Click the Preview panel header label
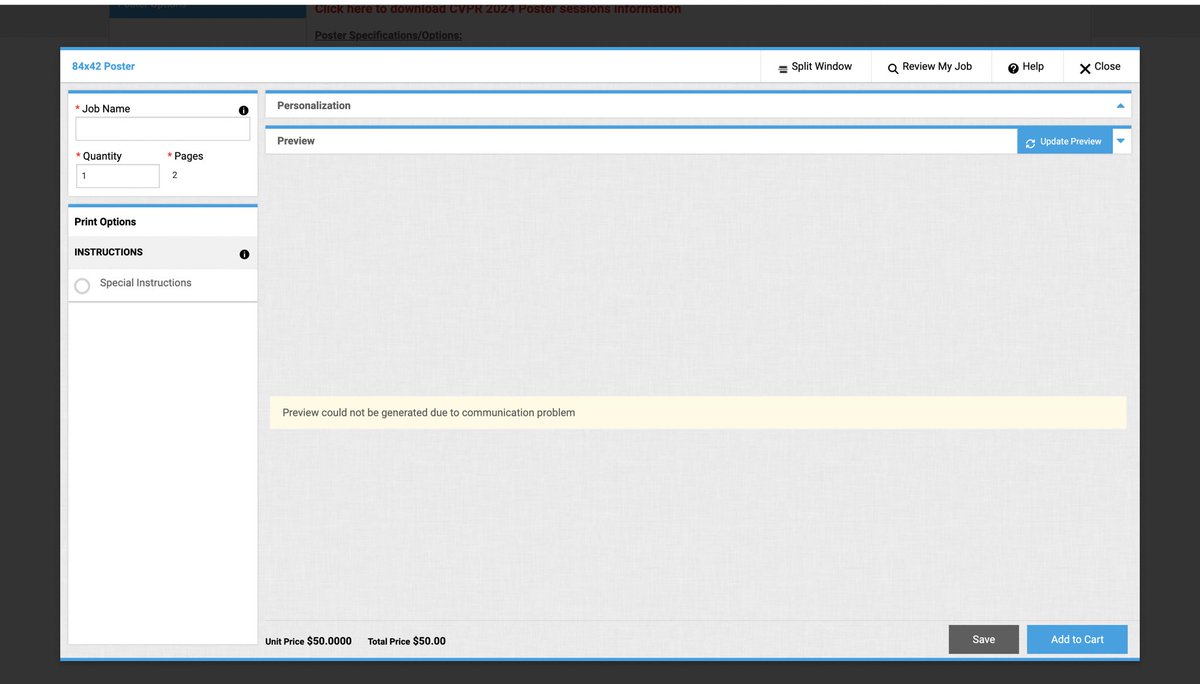Screen dimensions: 1200x684 (296, 141)
